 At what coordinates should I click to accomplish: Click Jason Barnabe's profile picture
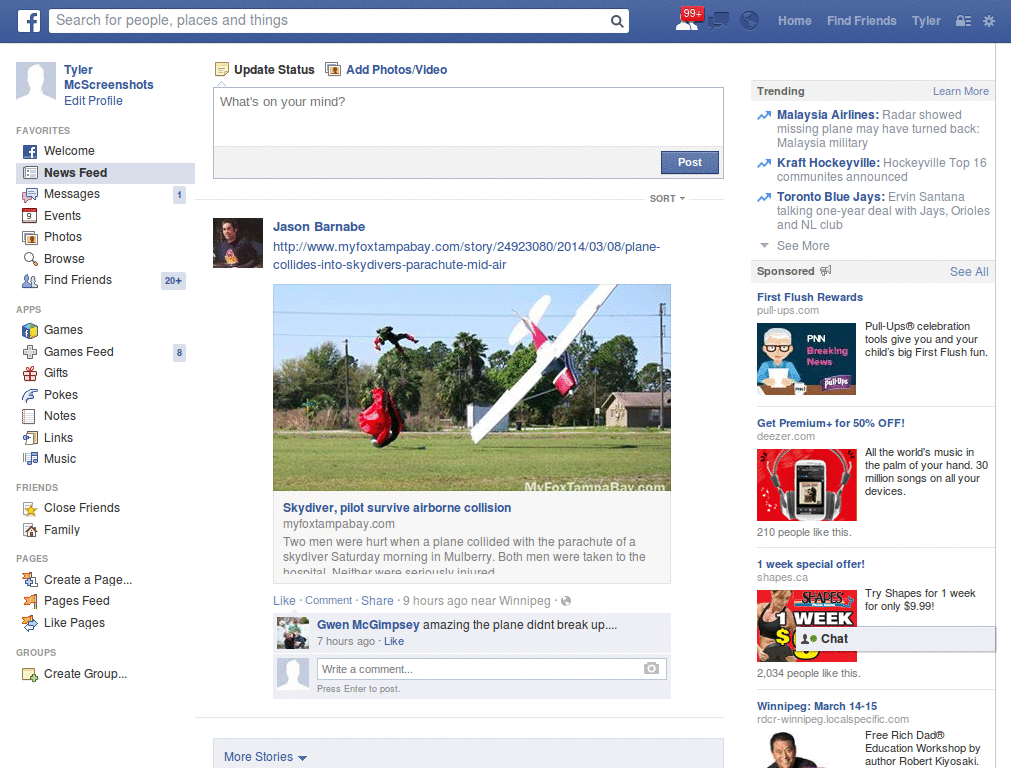[x=238, y=243]
